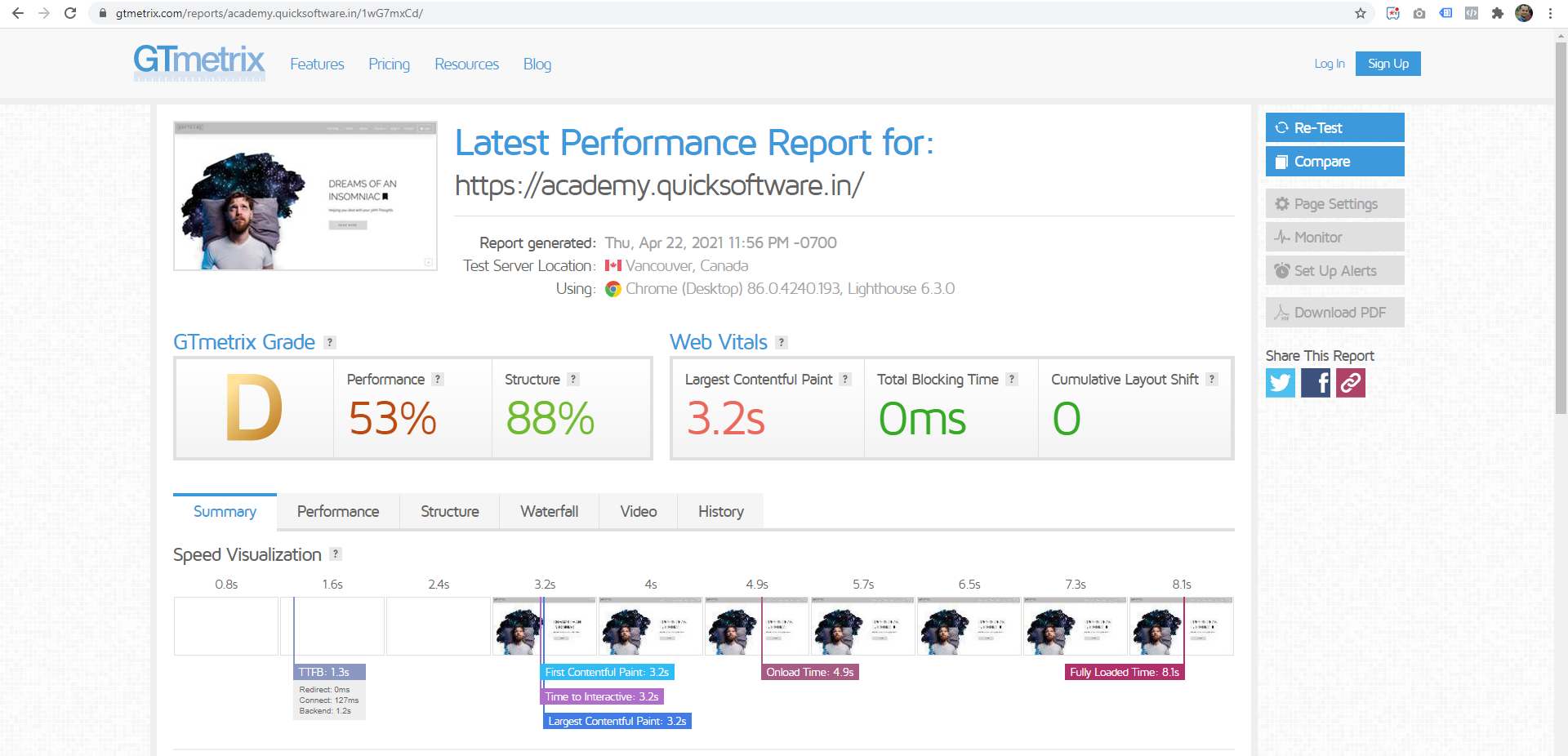1568x756 pixels.
Task: Click Time to Interactive: 3.2s marker
Action: coord(602,696)
